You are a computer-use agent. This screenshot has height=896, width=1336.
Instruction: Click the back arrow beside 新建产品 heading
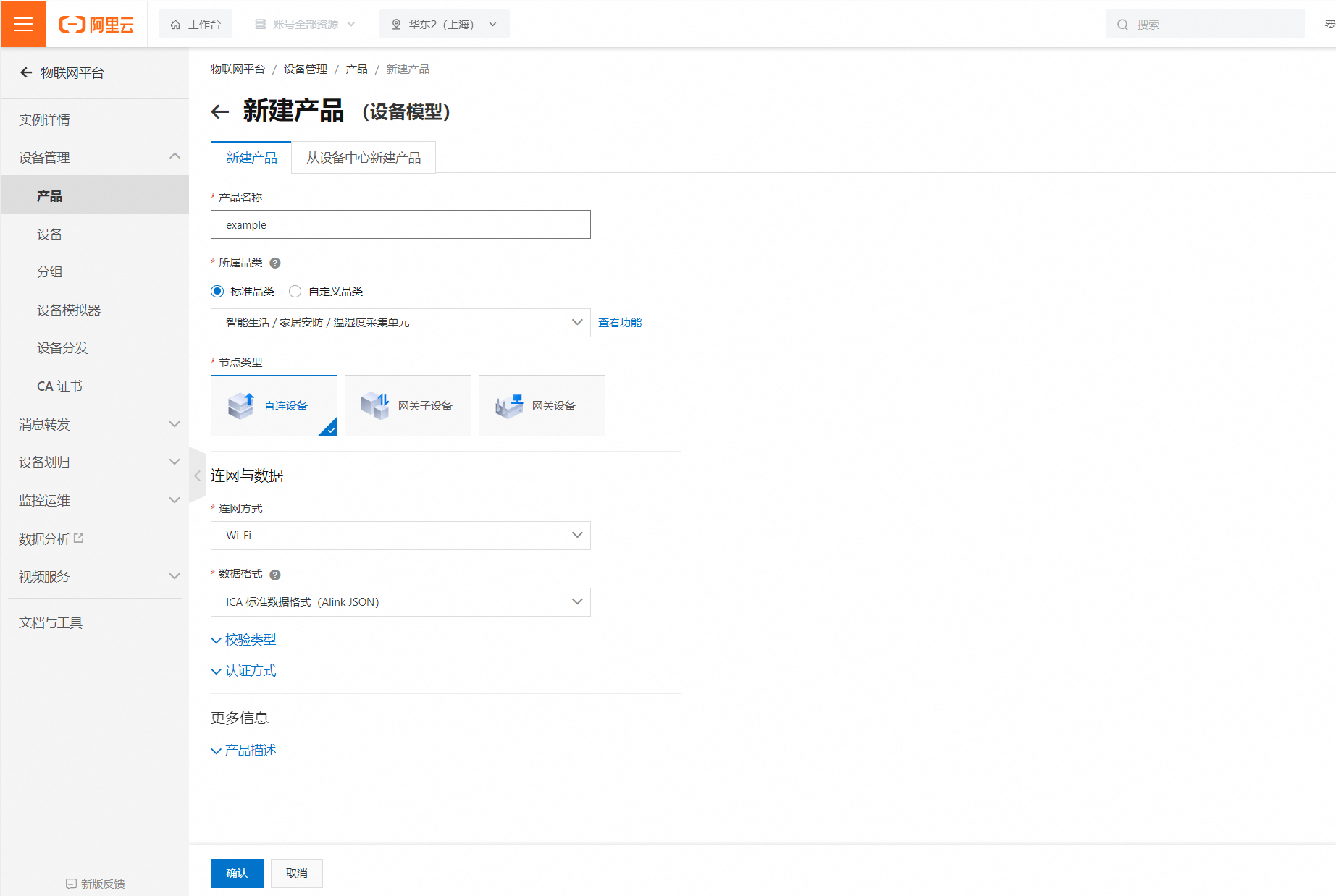[x=220, y=111]
